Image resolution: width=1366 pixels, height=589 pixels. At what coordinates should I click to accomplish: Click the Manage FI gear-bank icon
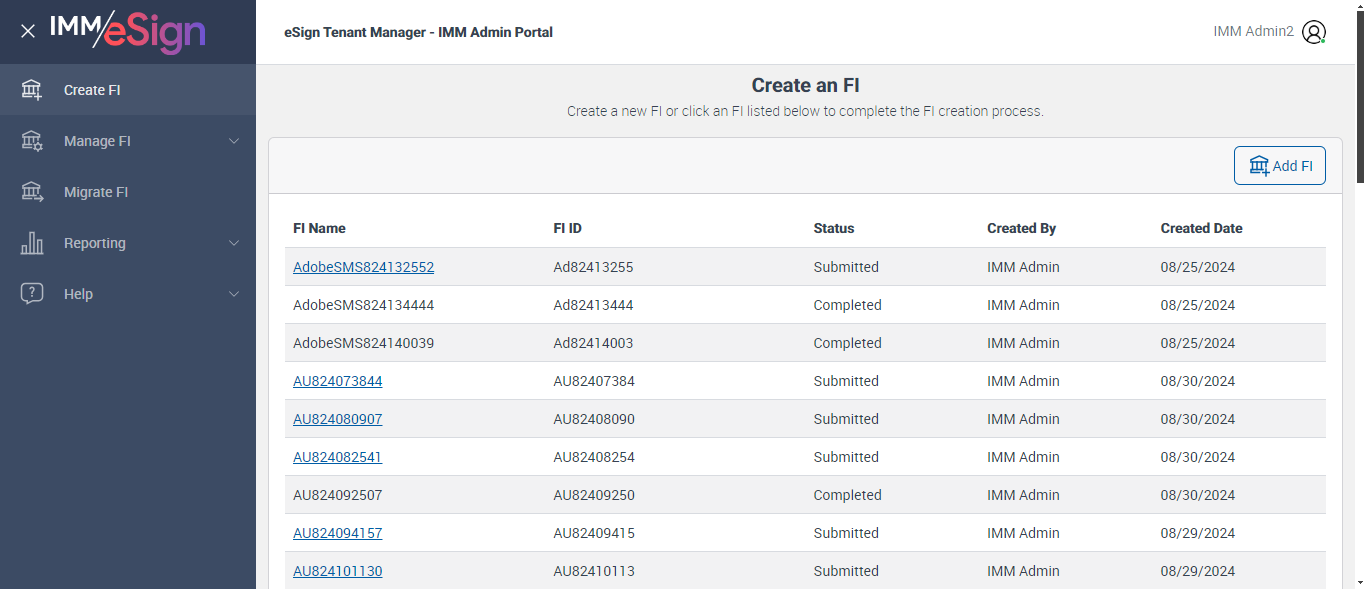click(x=32, y=141)
